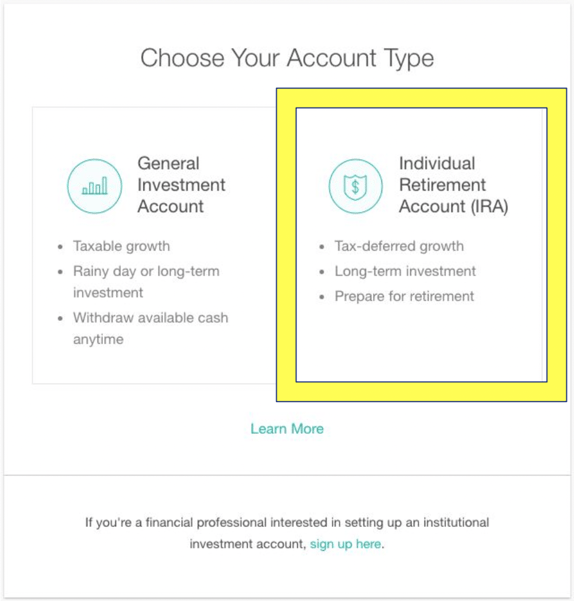574x601 pixels.
Task: Click the horizontal divider below Learn More
Action: pyautogui.click(x=287, y=475)
